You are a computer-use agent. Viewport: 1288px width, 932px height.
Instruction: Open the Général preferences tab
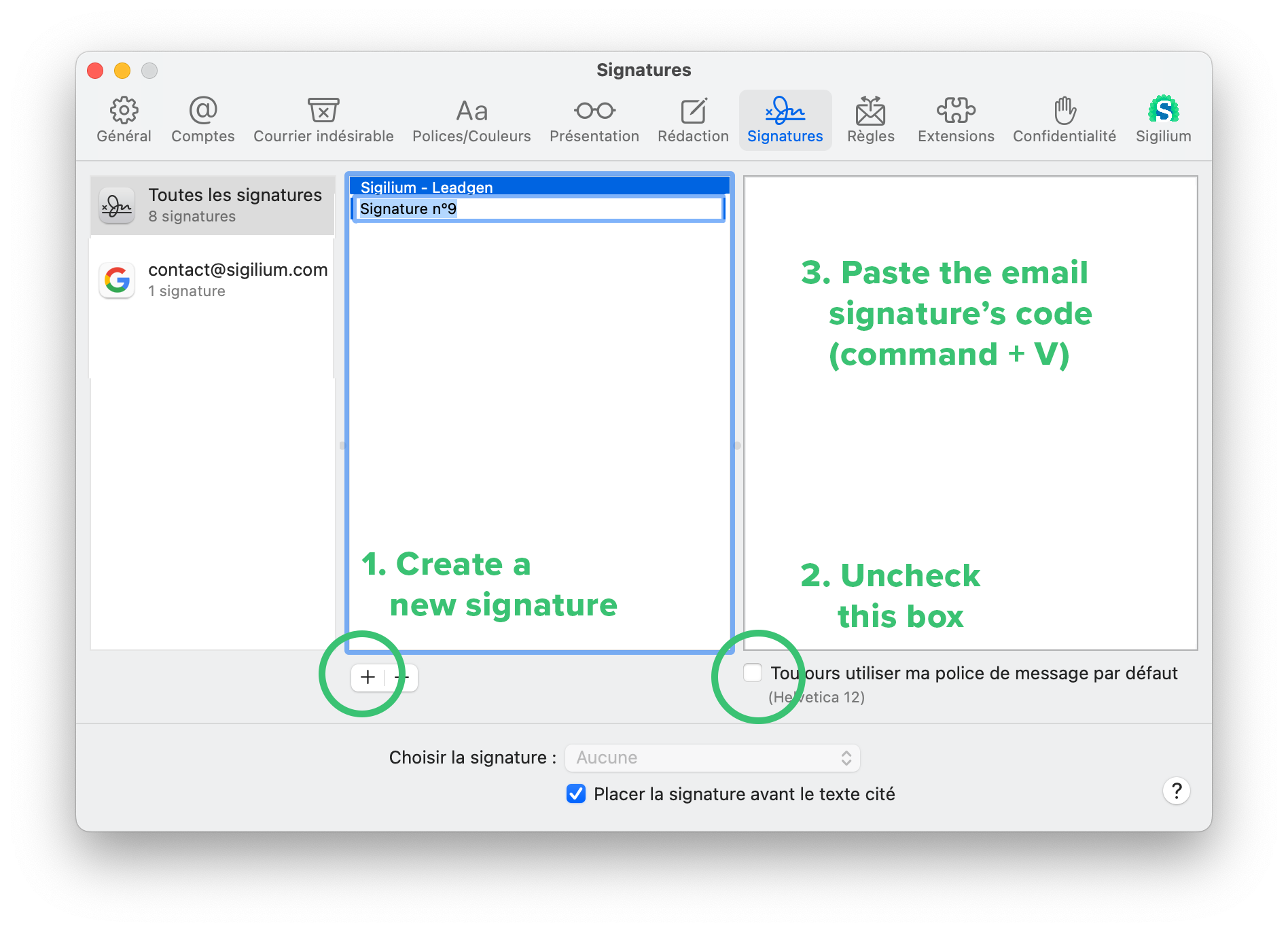point(124,120)
